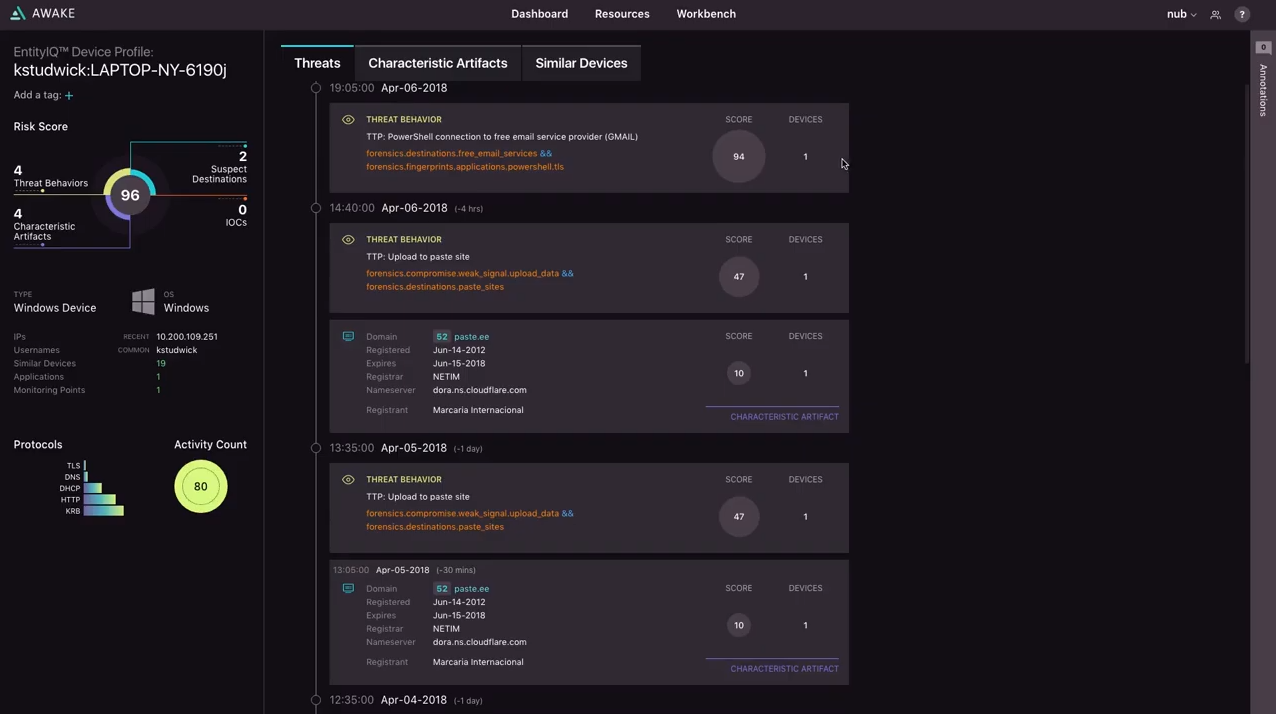Open the user accounts icon
The width and height of the screenshot is (1276, 714).
1215,15
